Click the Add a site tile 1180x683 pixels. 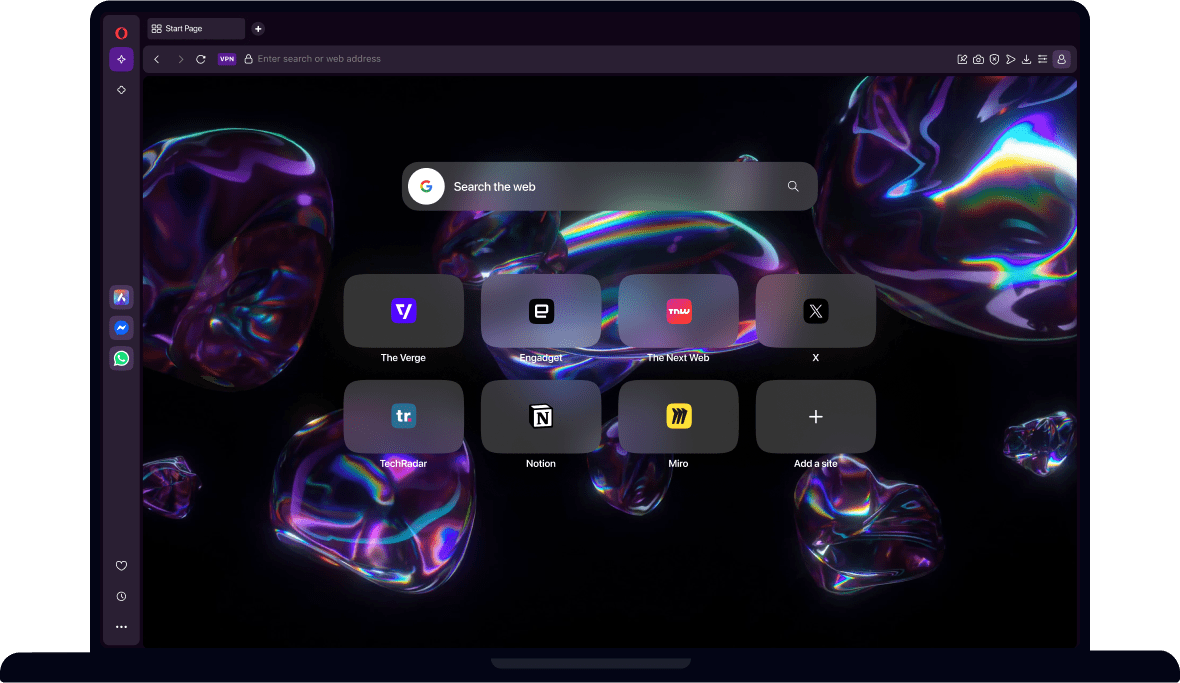coord(816,417)
